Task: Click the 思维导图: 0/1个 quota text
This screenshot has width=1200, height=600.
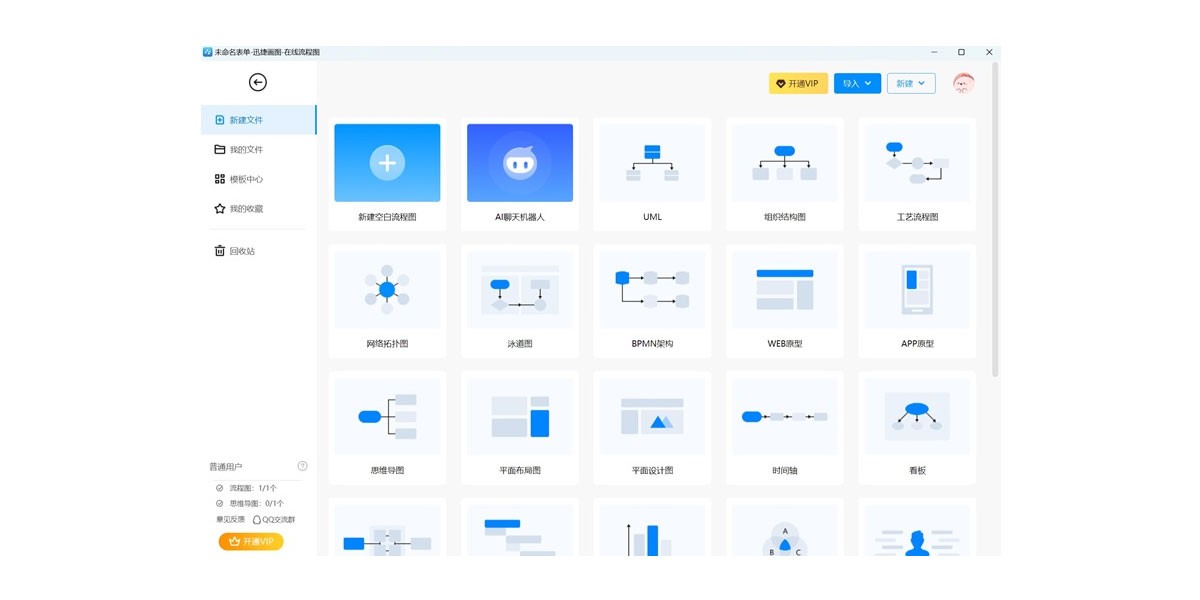Action: click(257, 504)
